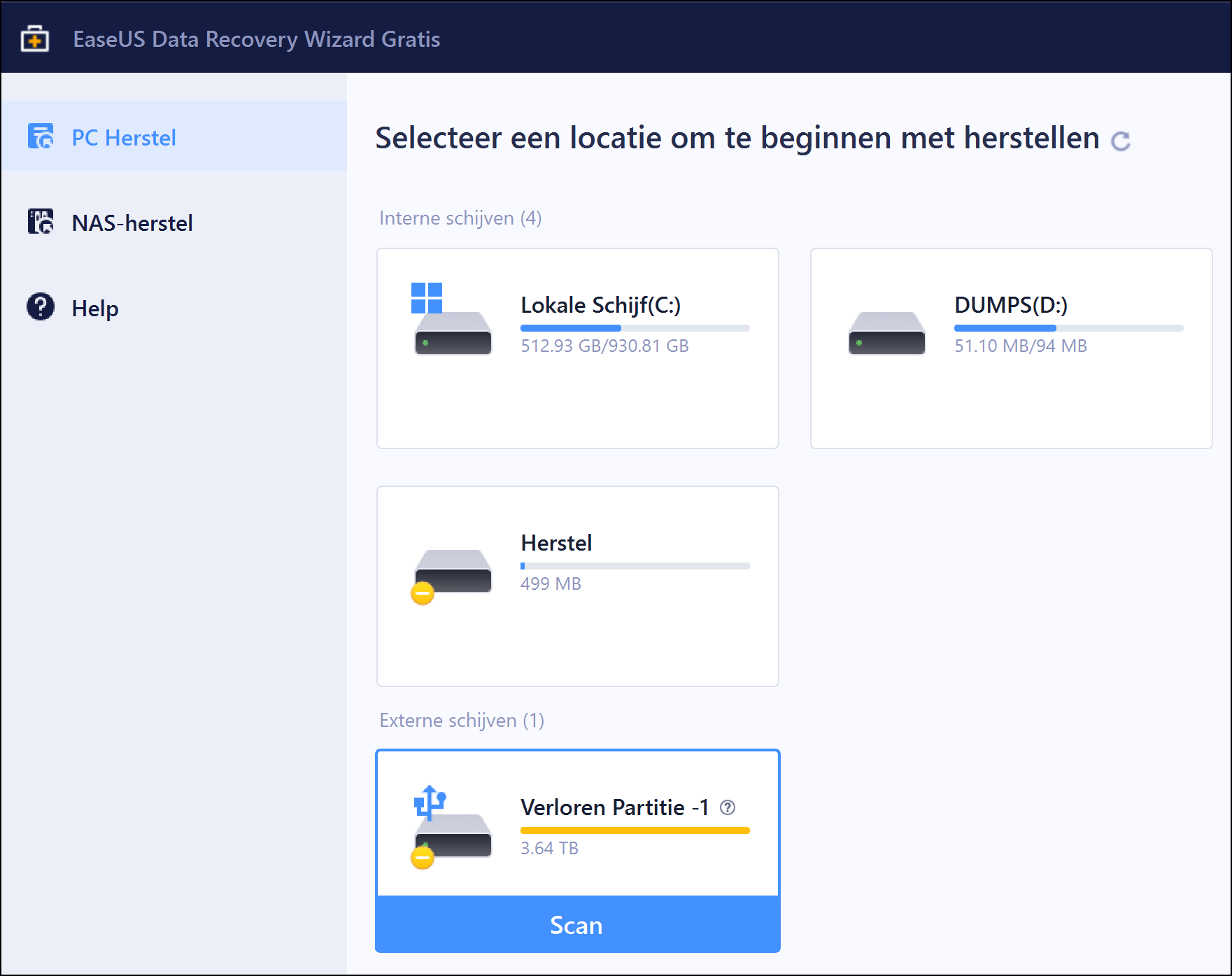Viewport: 1232px width, 976px height.
Task: Click the Herstel partition usage bar
Action: (635, 565)
